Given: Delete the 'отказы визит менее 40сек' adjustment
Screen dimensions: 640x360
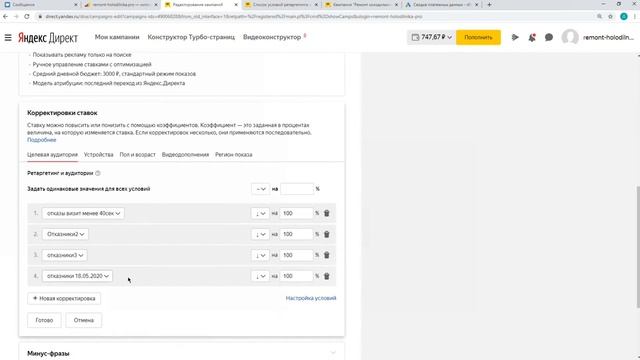Looking at the screenshot, I should (x=327, y=213).
